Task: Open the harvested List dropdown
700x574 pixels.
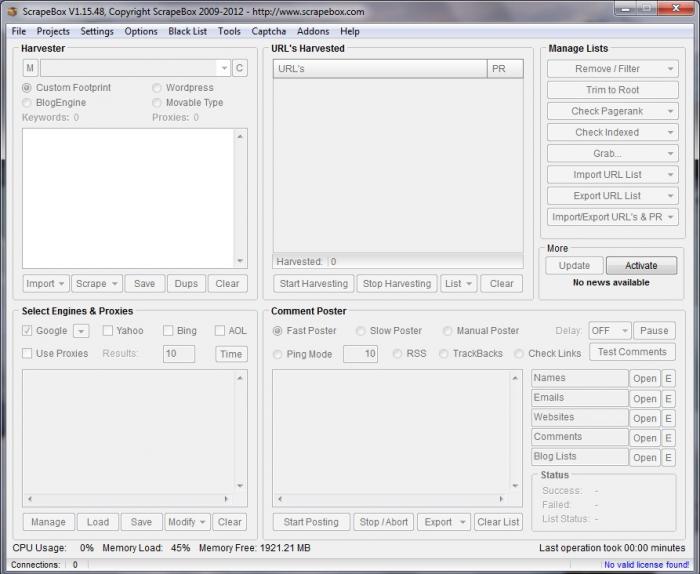Action: 458,283
